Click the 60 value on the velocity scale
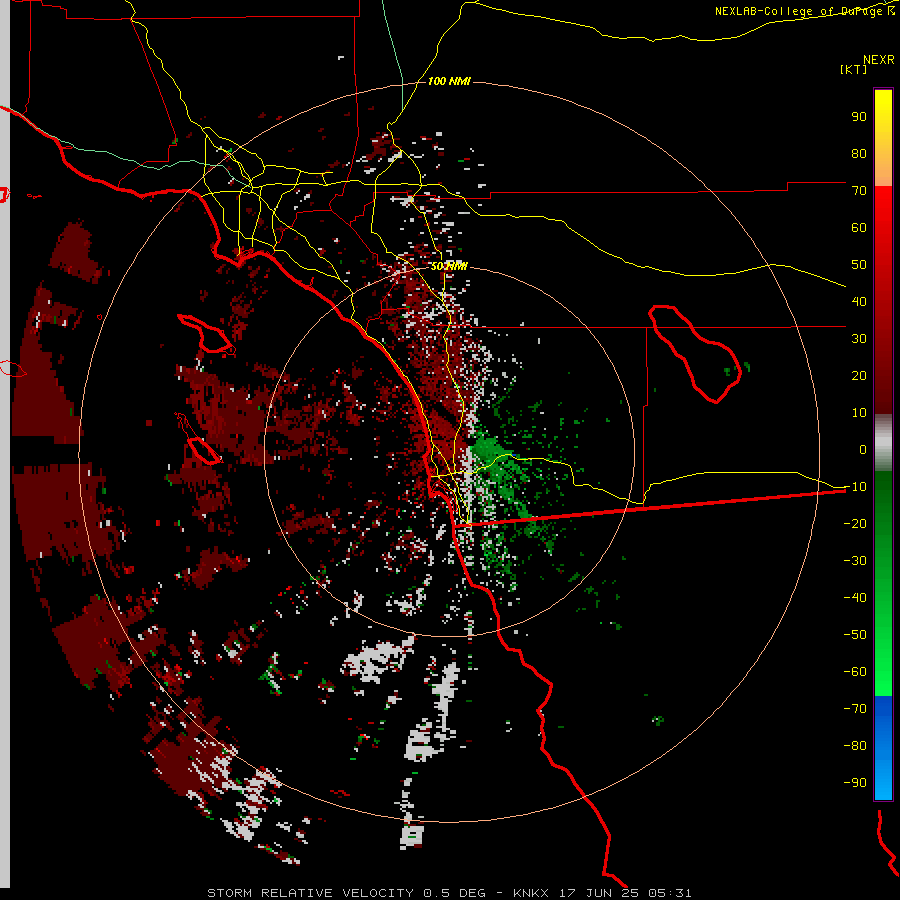Viewport: 900px width, 900px height. point(859,227)
